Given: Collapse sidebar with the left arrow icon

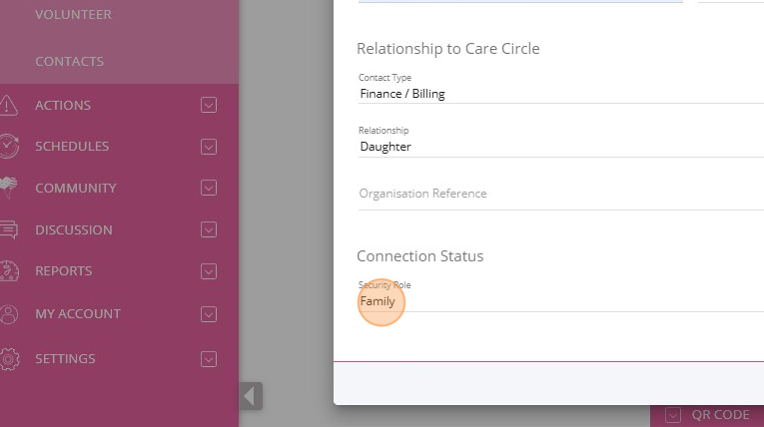Looking at the screenshot, I should (x=251, y=396).
